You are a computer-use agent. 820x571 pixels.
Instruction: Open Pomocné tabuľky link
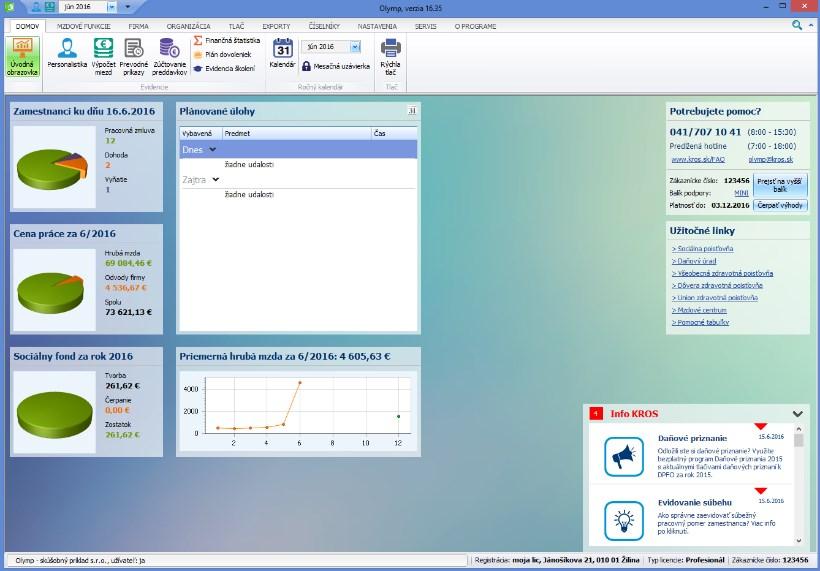700,323
